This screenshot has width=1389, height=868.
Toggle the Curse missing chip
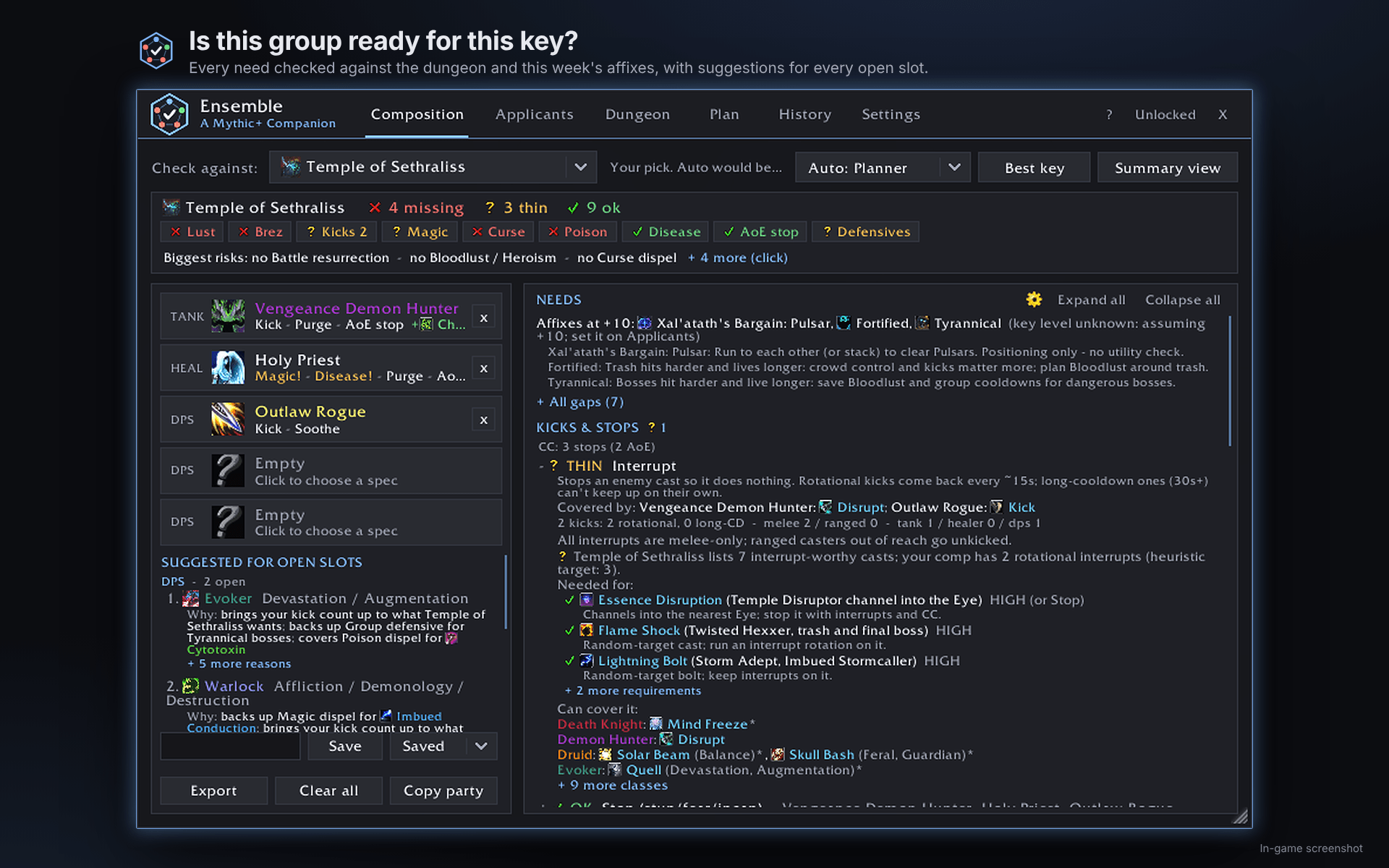click(498, 231)
